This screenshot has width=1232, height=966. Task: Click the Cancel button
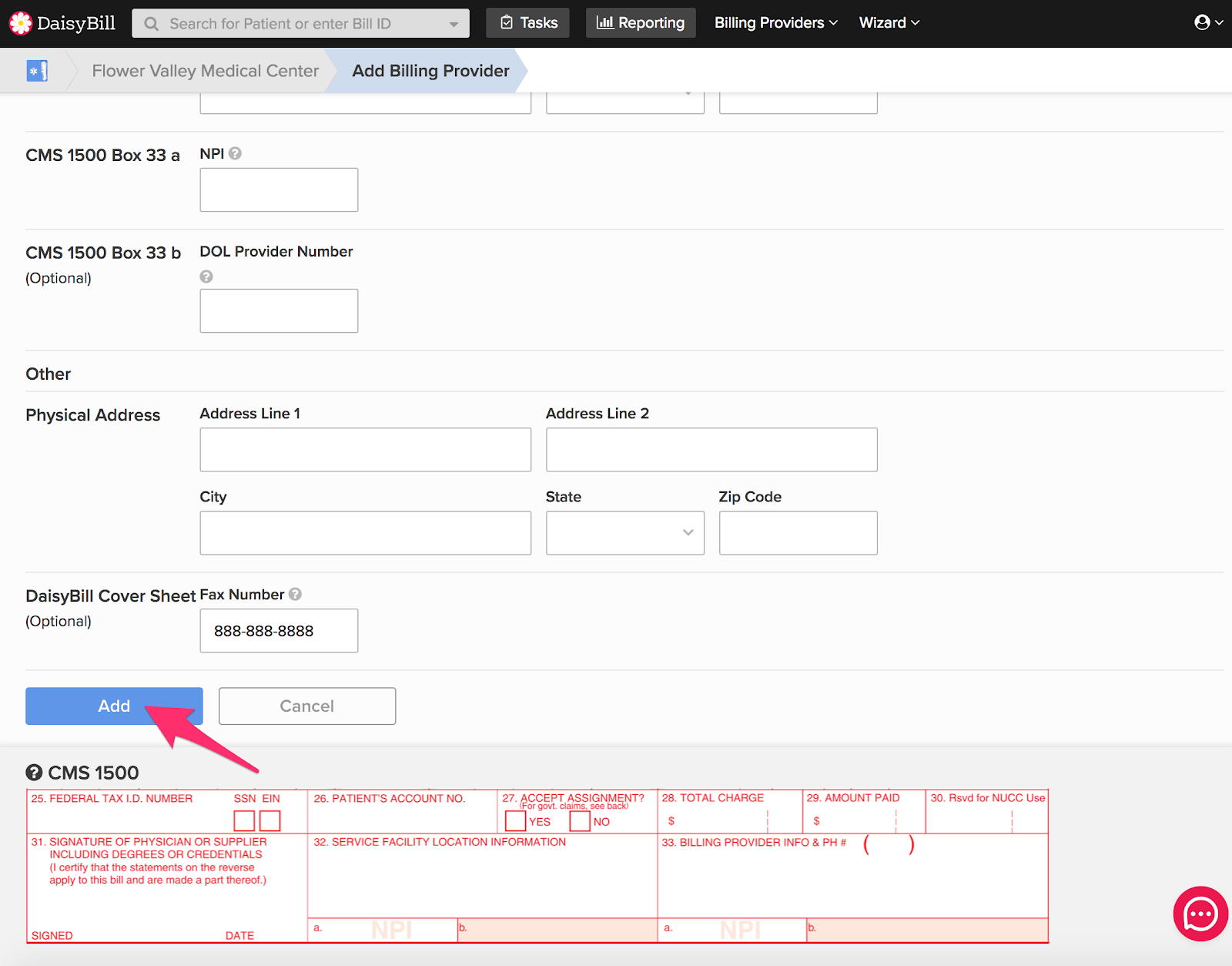click(307, 706)
